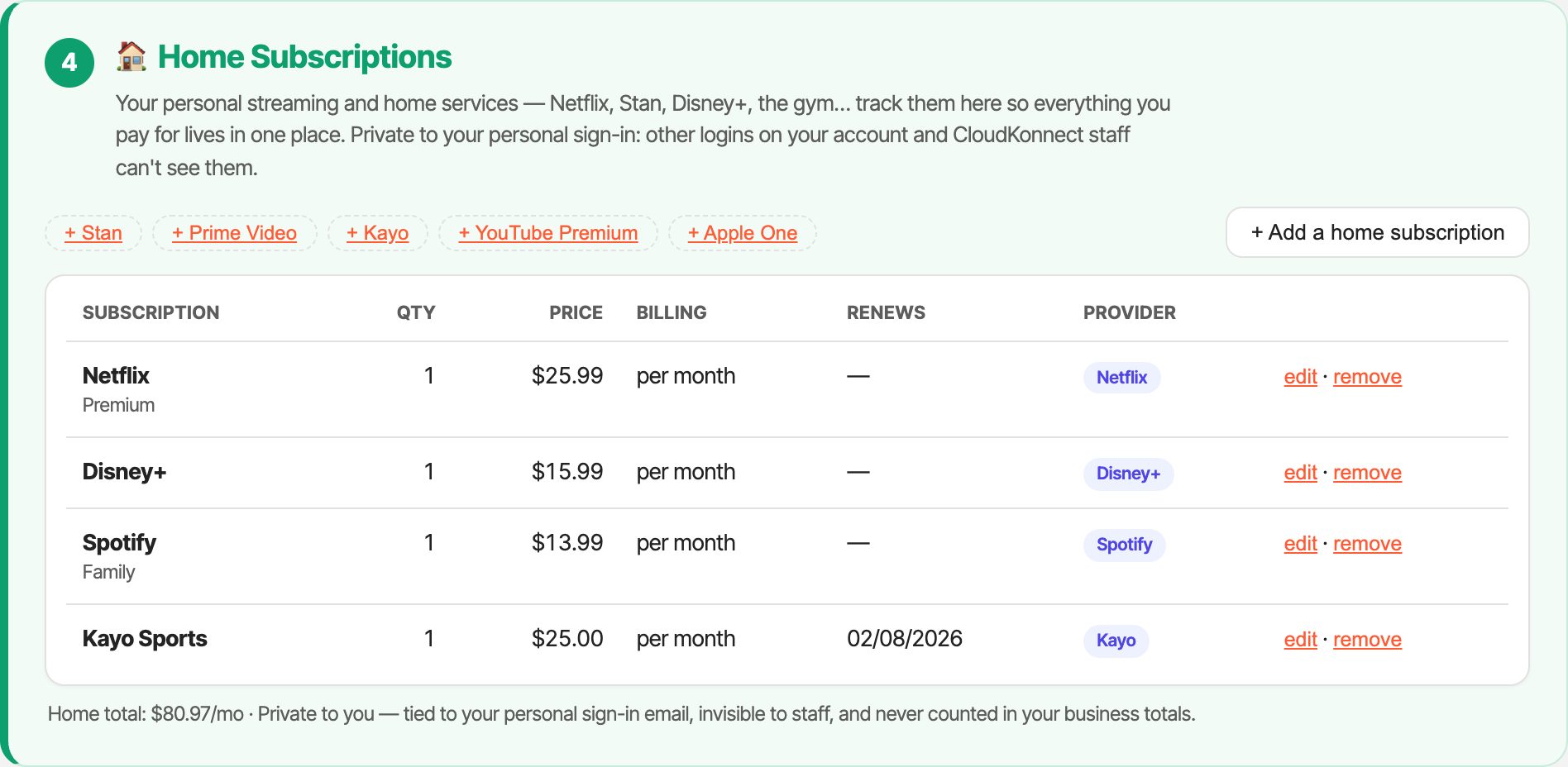This screenshot has width=1568, height=767.
Task: Edit the Netflix subscription
Action: [x=1300, y=377]
